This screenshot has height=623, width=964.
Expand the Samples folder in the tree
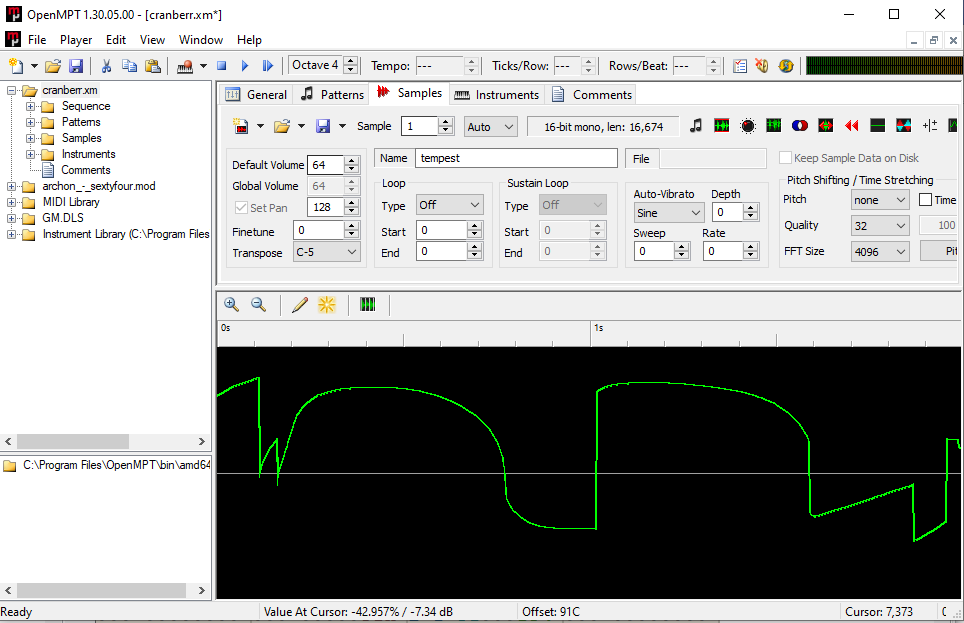[30, 138]
